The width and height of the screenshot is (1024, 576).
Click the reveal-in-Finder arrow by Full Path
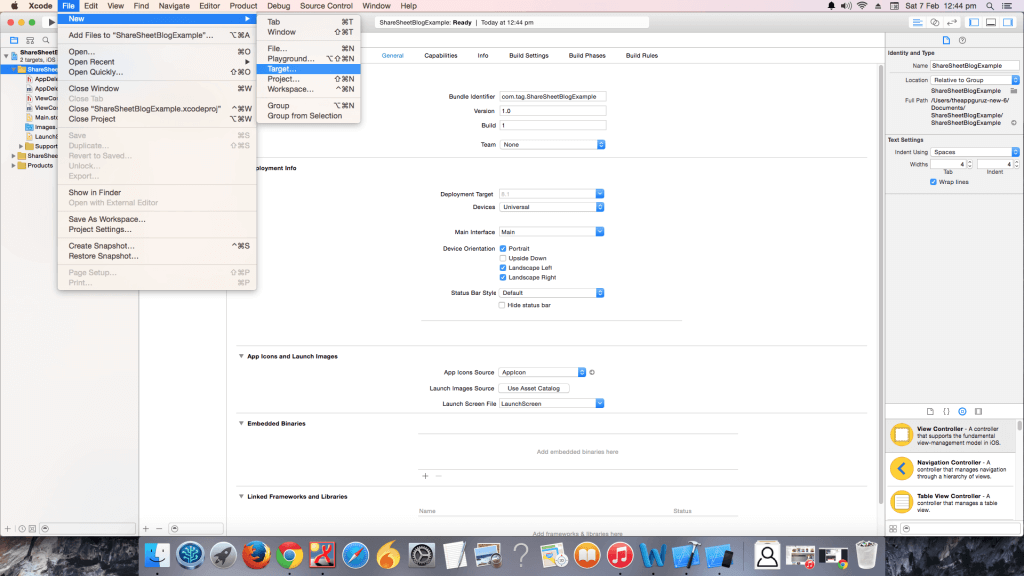pyautogui.click(x=1014, y=123)
